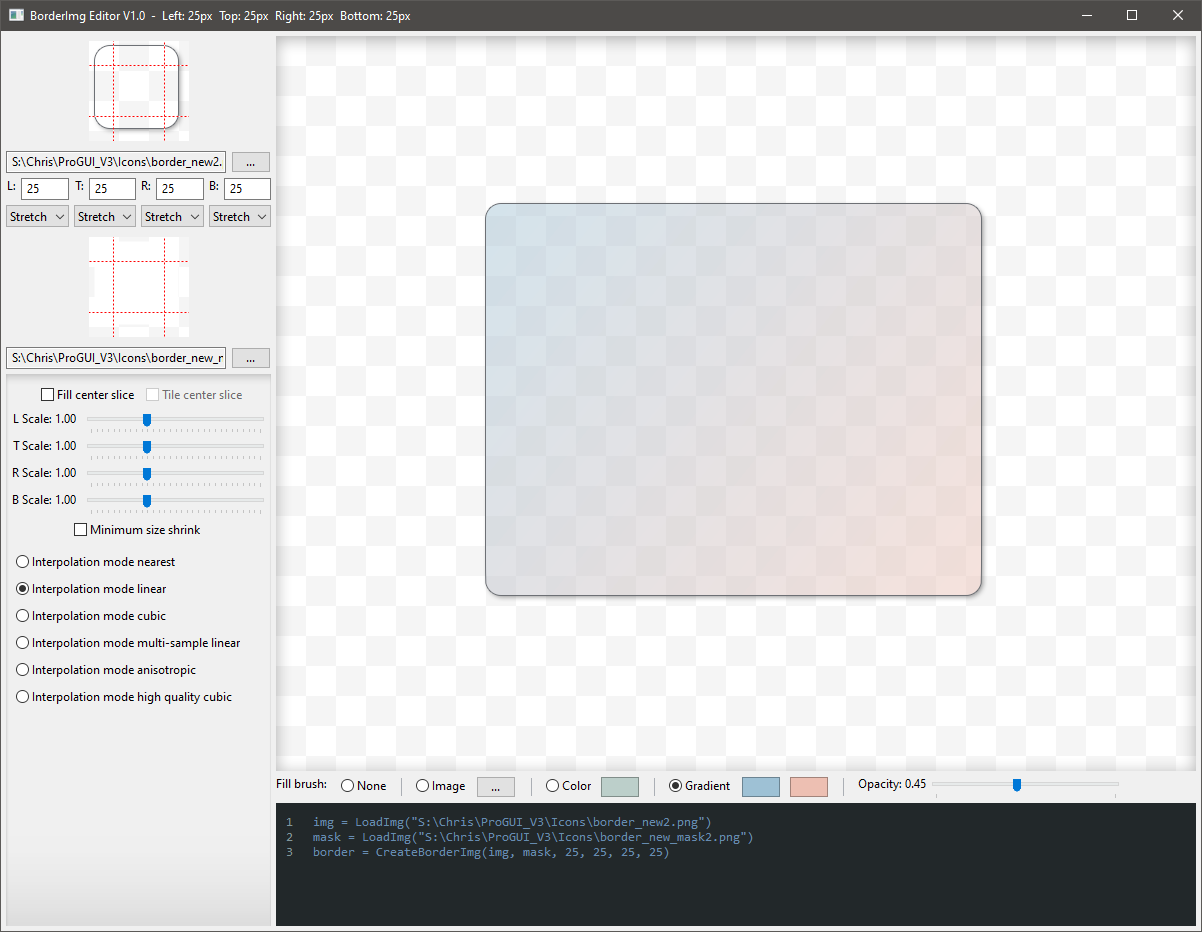Click the T Scale slider handle
This screenshot has width=1202, height=932.
pyautogui.click(x=147, y=446)
